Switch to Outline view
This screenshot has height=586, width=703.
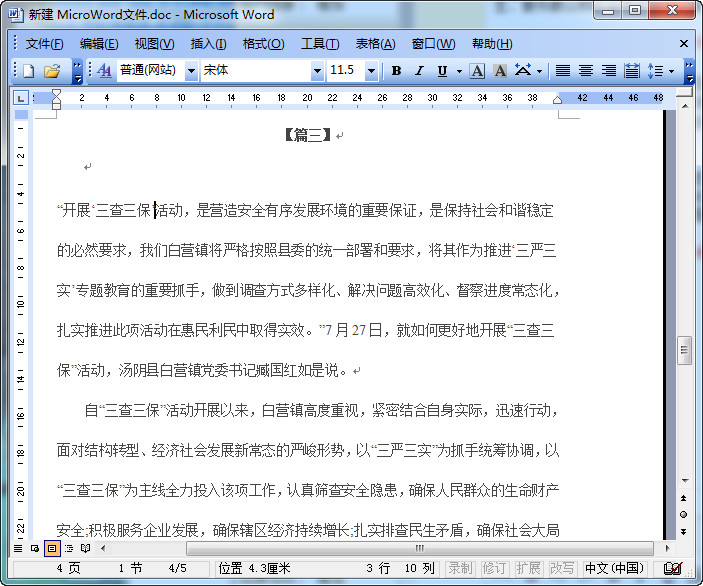pos(69,548)
